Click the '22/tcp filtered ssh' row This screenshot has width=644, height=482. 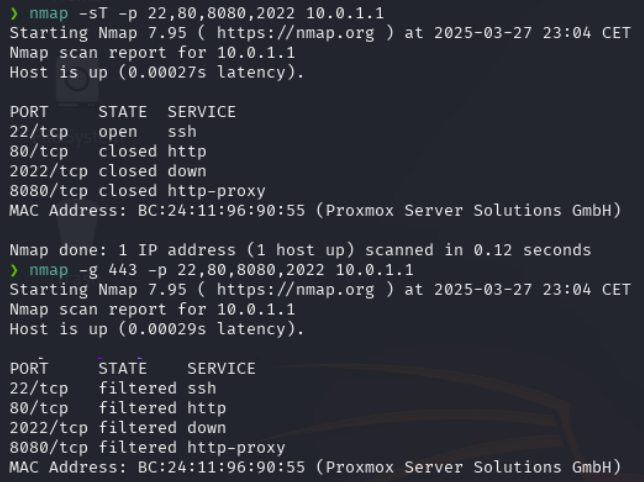tap(113, 389)
